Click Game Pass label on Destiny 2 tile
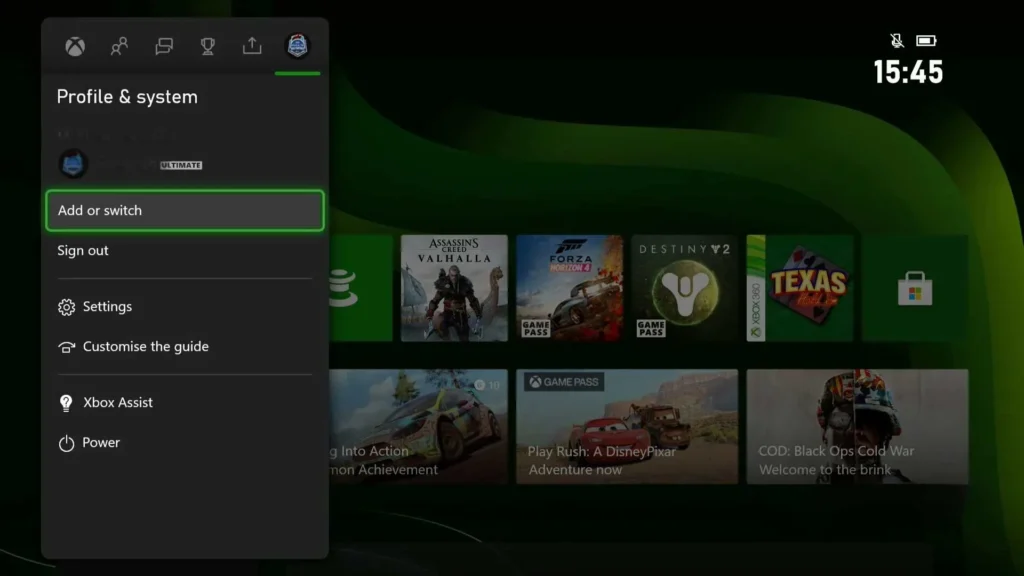The image size is (1024, 576). tap(650, 328)
